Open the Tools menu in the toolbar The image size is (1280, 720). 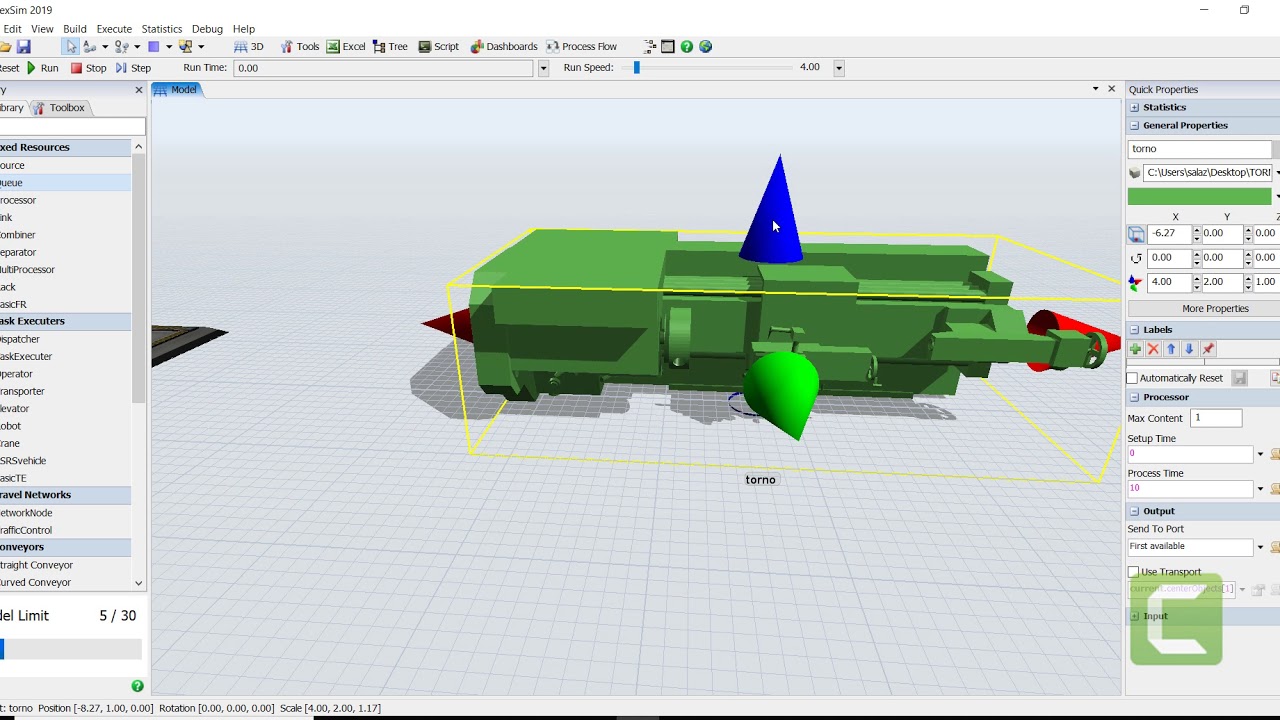[x=300, y=47]
